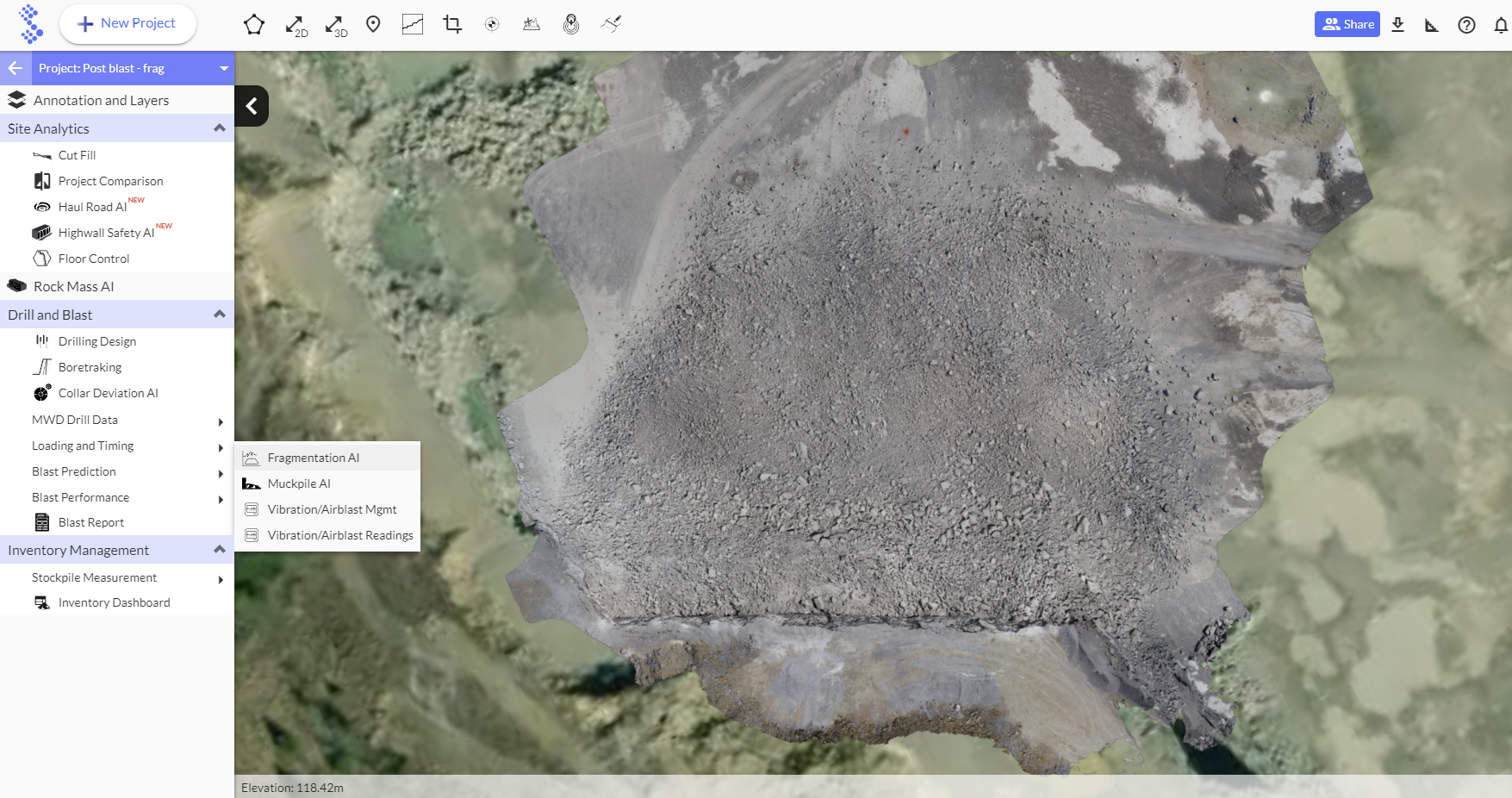Expand the Stockpile Measurement submenu
This screenshot has height=798, width=1512.
tap(221, 579)
